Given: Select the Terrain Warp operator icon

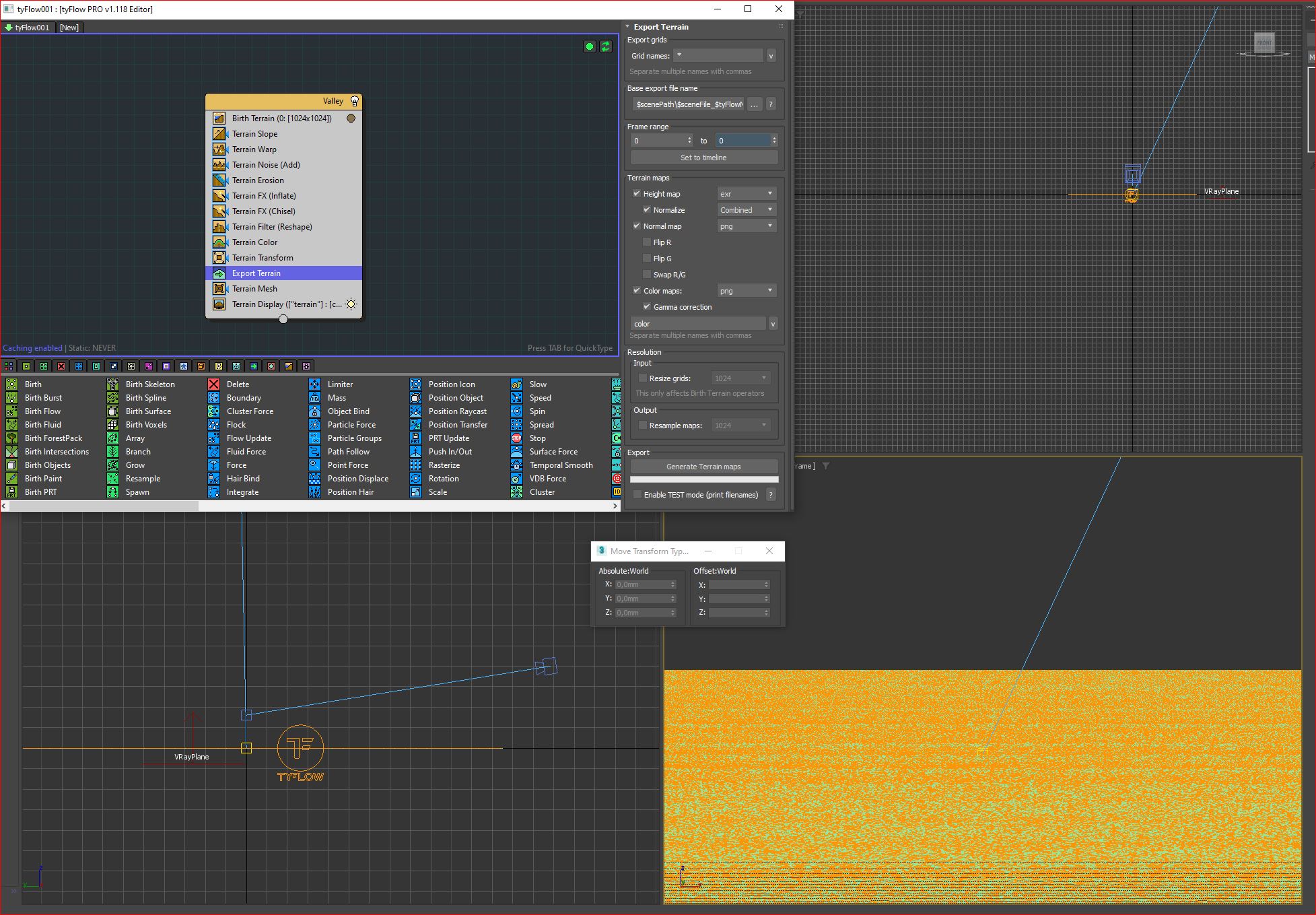Looking at the screenshot, I should [219, 149].
